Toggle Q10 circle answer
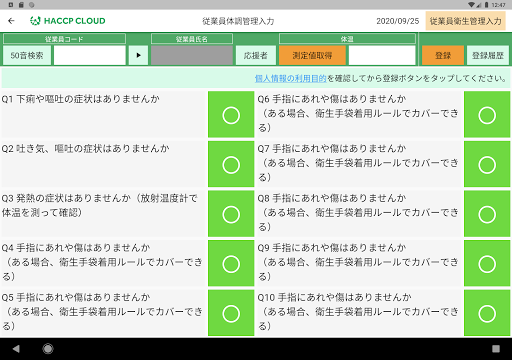The image size is (512, 360). pos(487,313)
